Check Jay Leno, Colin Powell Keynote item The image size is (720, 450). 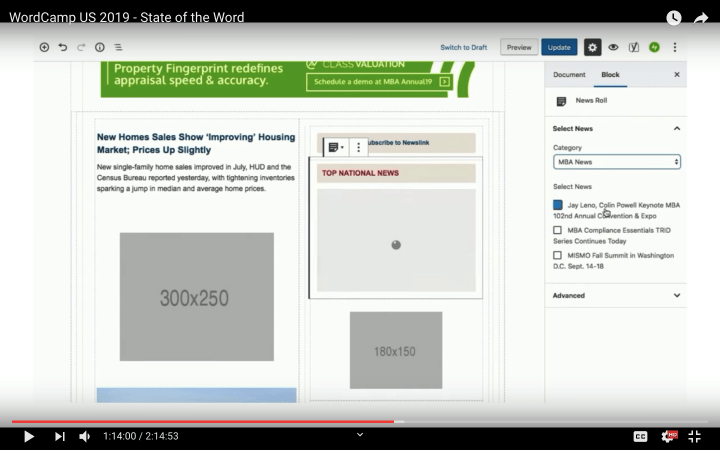(x=557, y=205)
